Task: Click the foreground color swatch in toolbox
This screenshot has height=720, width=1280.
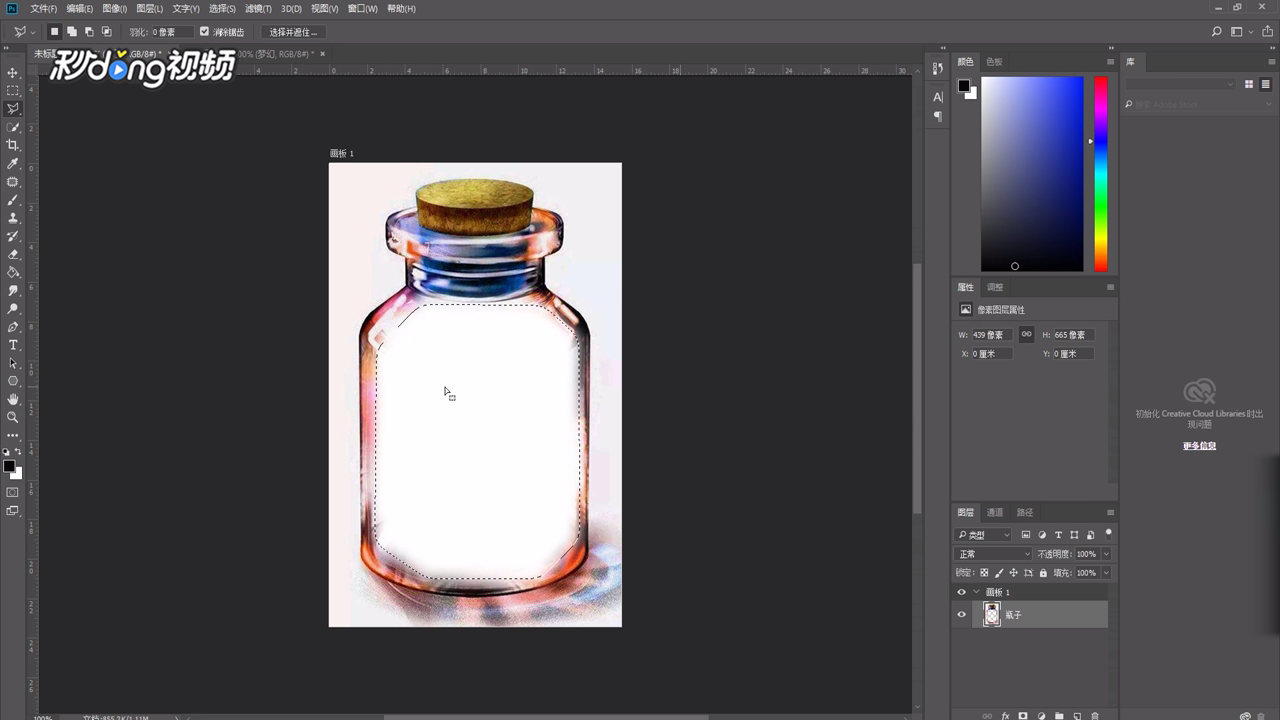Action: pos(9,466)
